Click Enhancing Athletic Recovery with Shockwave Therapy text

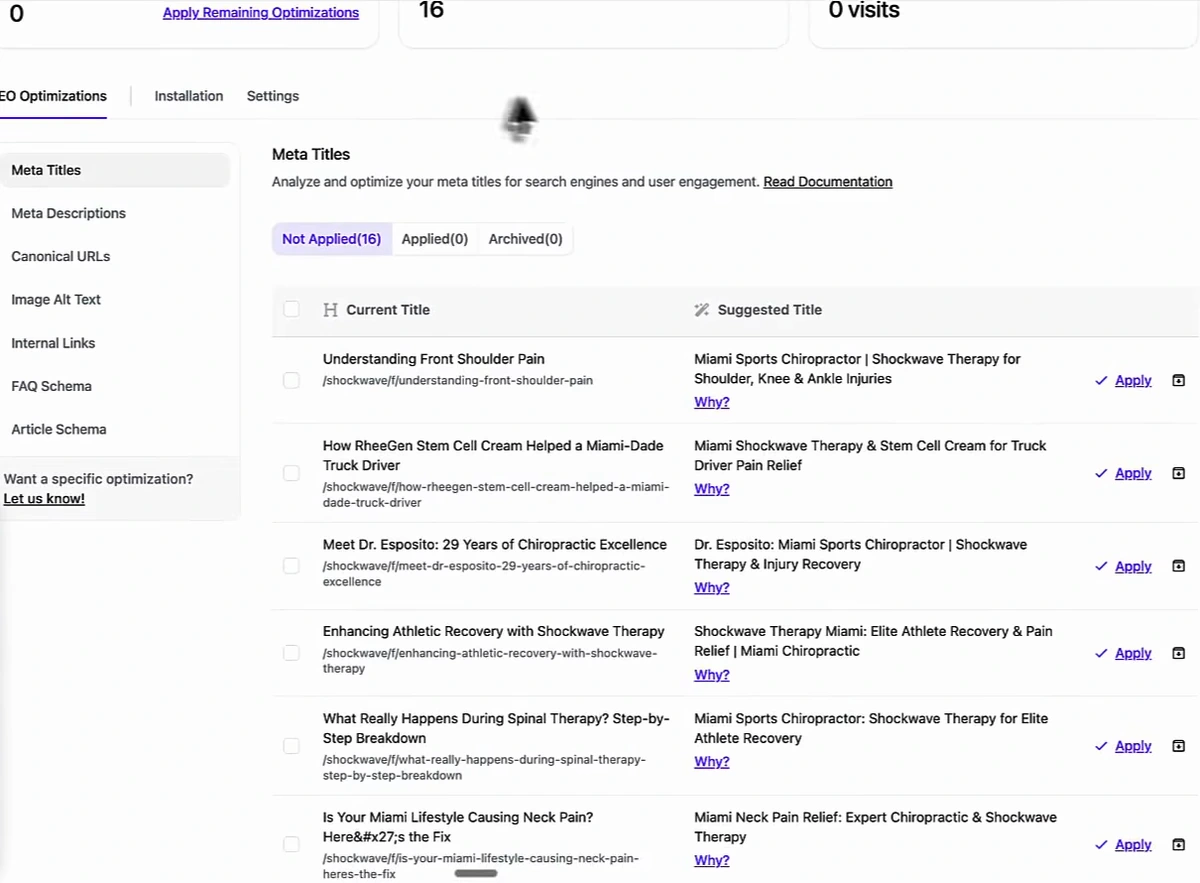coord(494,632)
